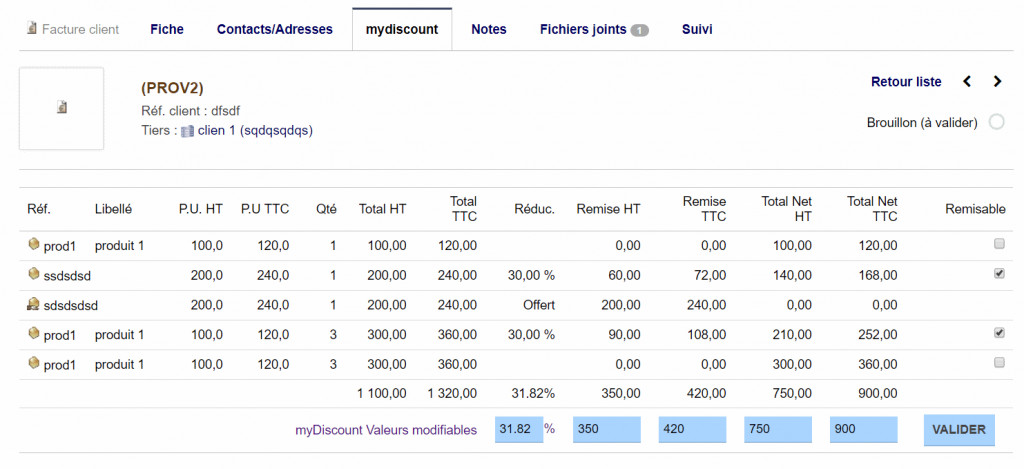
Task: Uncheck the Remisable box for ssdsdsd
Action: [x=998, y=273]
